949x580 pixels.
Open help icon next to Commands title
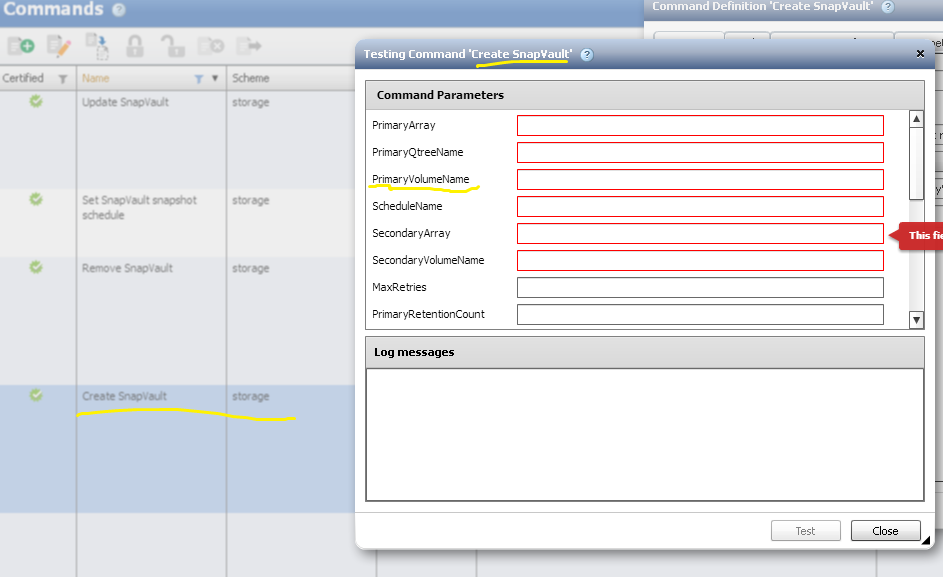tap(119, 10)
